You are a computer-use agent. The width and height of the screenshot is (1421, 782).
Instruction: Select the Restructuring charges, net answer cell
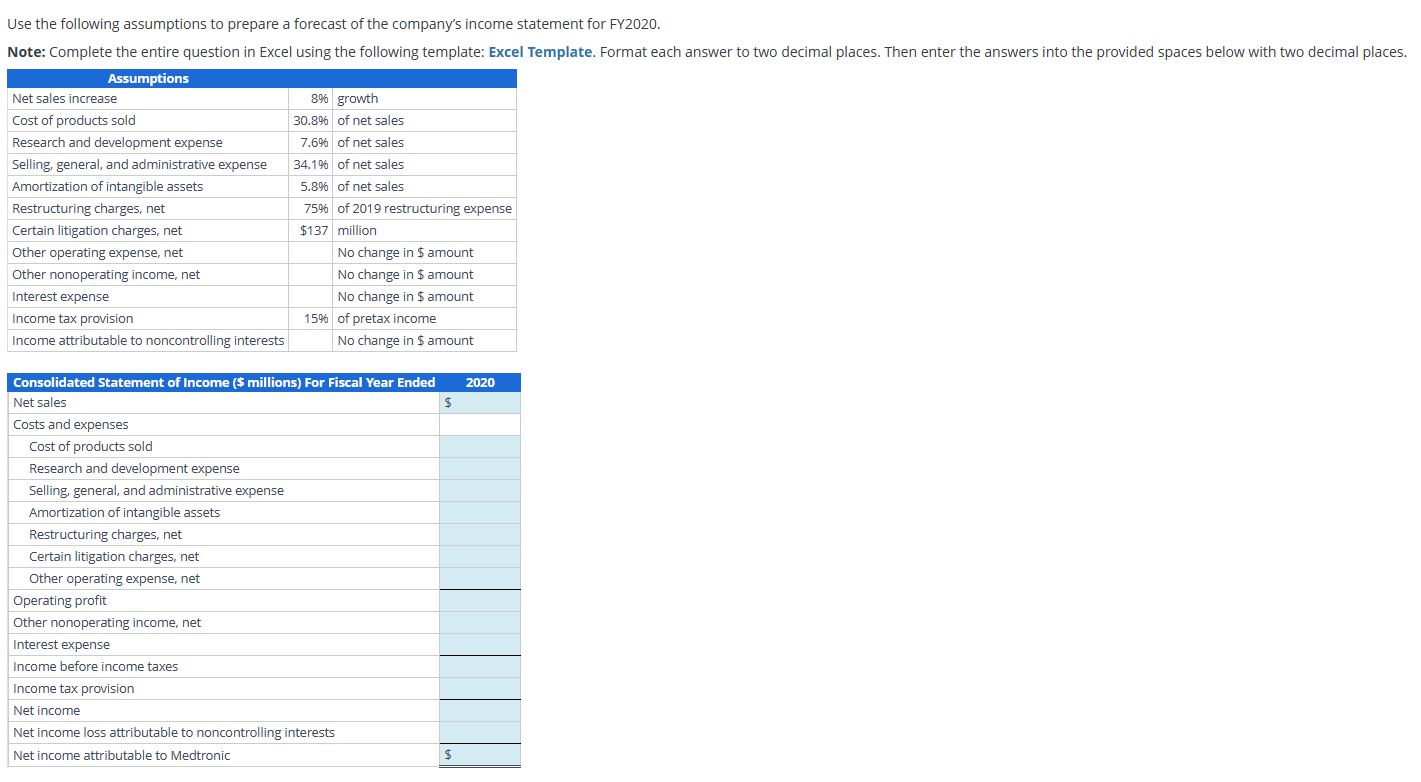[480, 534]
